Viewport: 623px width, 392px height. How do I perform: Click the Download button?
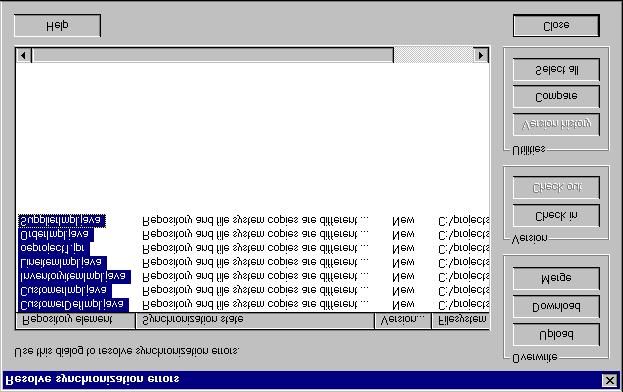[x=556, y=306]
